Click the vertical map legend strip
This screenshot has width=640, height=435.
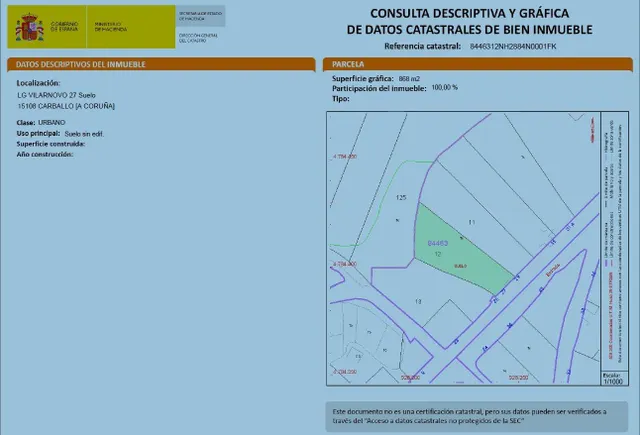[614, 241]
